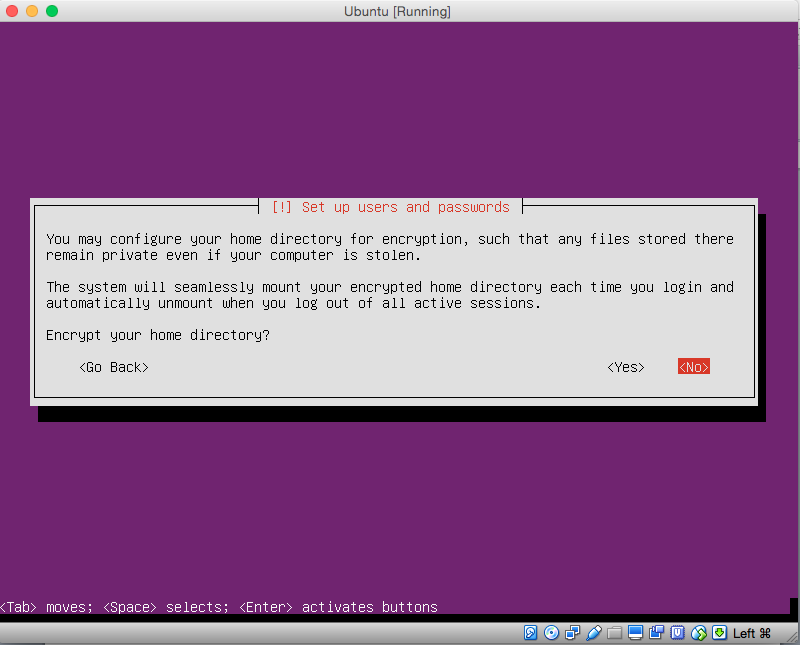Click the shared folders status icon
The image size is (800, 645).
pyautogui.click(x=615, y=633)
